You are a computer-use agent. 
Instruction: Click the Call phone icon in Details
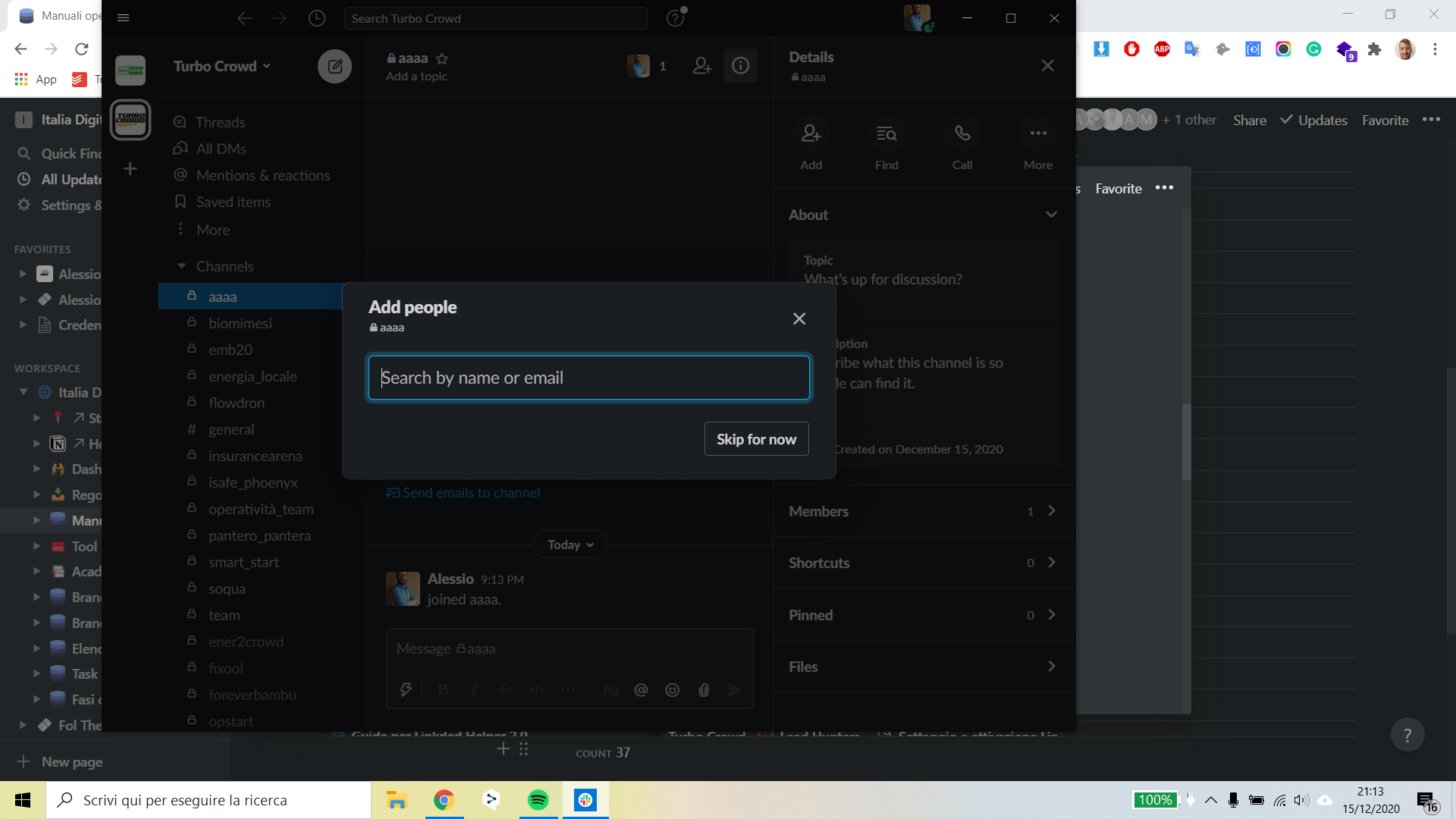(x=962, y=134)
